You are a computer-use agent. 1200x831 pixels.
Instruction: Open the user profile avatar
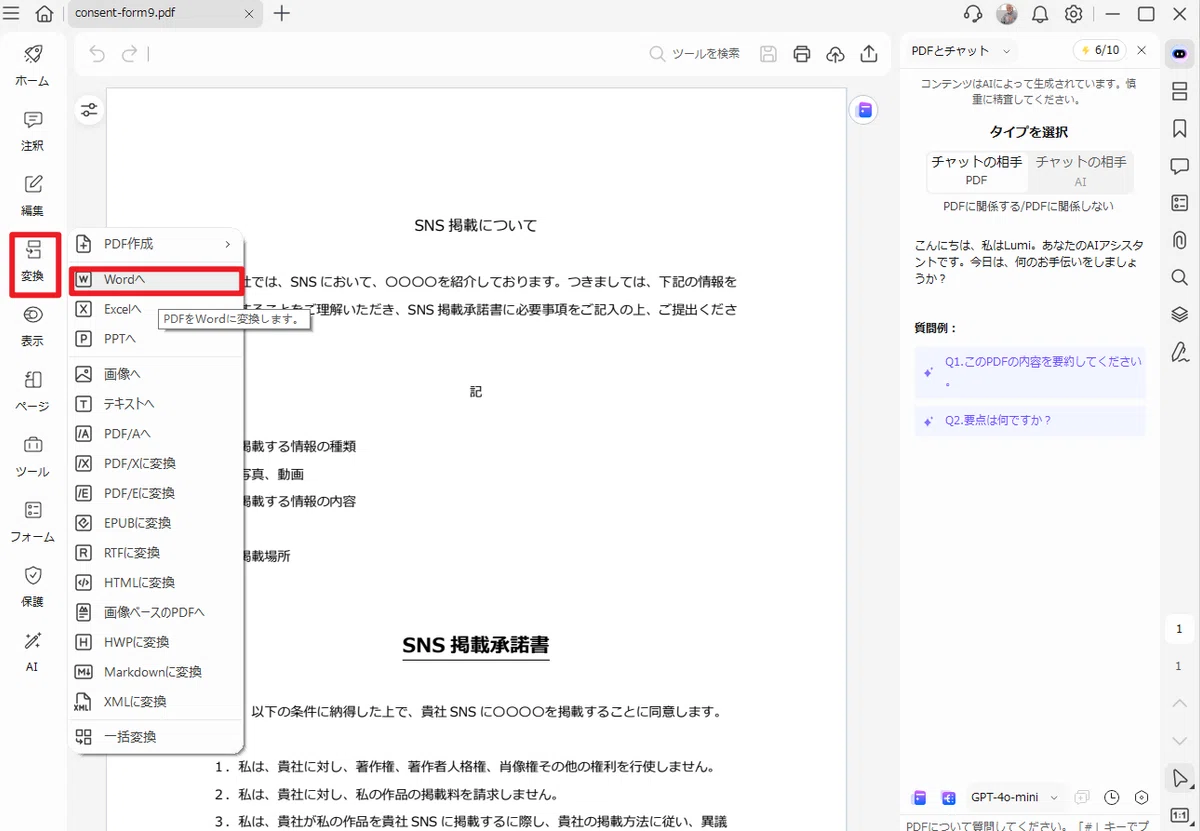point(1006,14)
